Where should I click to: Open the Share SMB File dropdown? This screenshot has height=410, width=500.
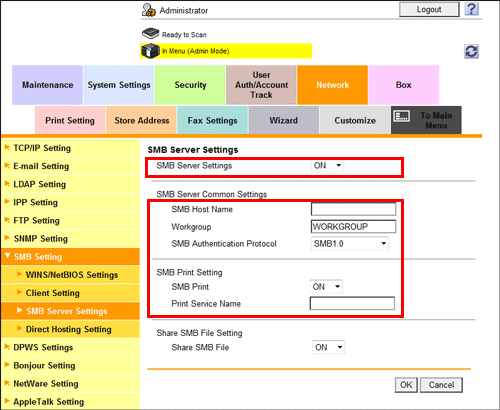click(x=328, y=347)
